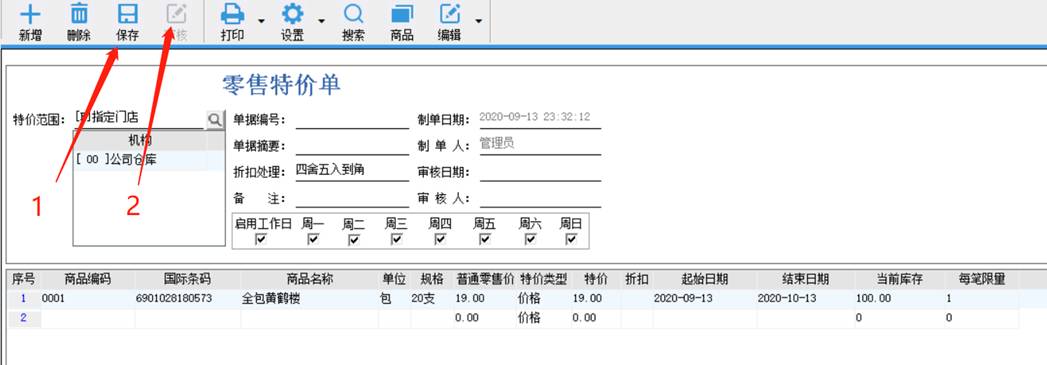Click the 特价类型 column header
The width and height of the screenshot is (1047, 365).
(x=544, y=280)
